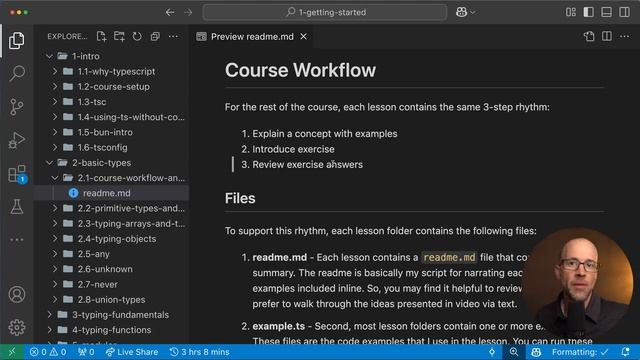Open the Accounts menu

tap(17, 294)
